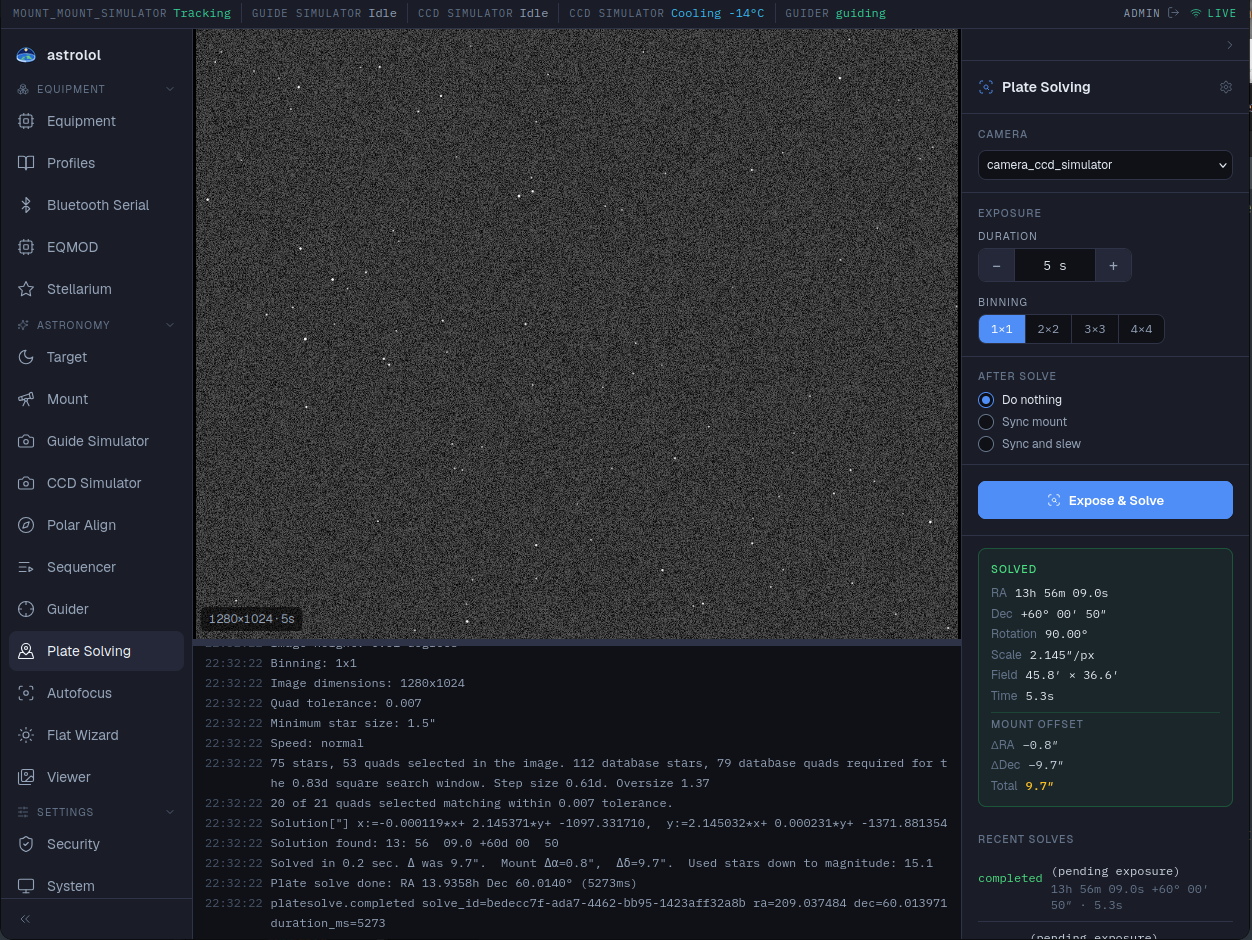This screenshot has width=1252, height=940.
Task: Set binning to 2×2
Action: [1048, 329]
